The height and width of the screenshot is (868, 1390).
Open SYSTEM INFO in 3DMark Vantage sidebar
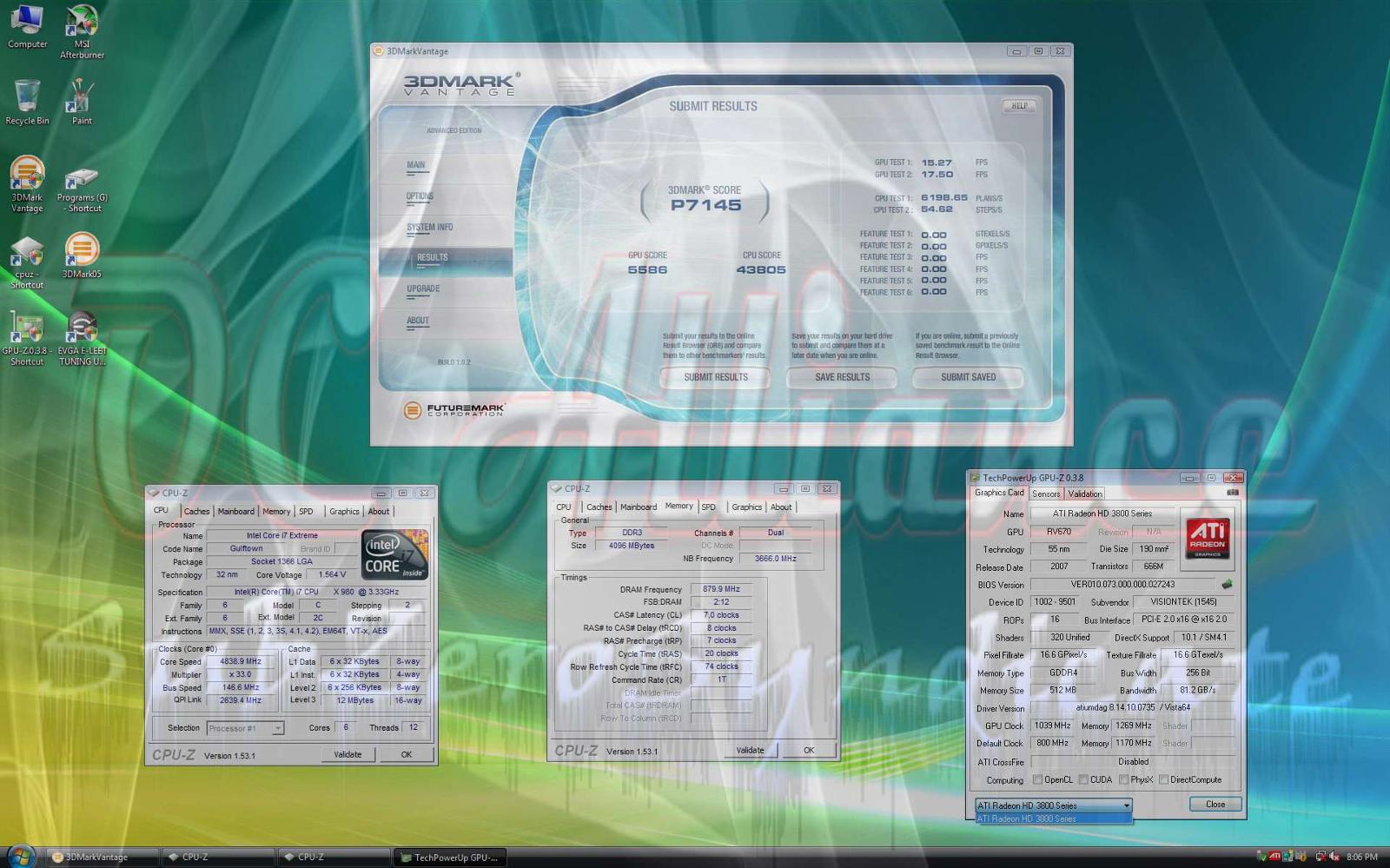[430, 228]
